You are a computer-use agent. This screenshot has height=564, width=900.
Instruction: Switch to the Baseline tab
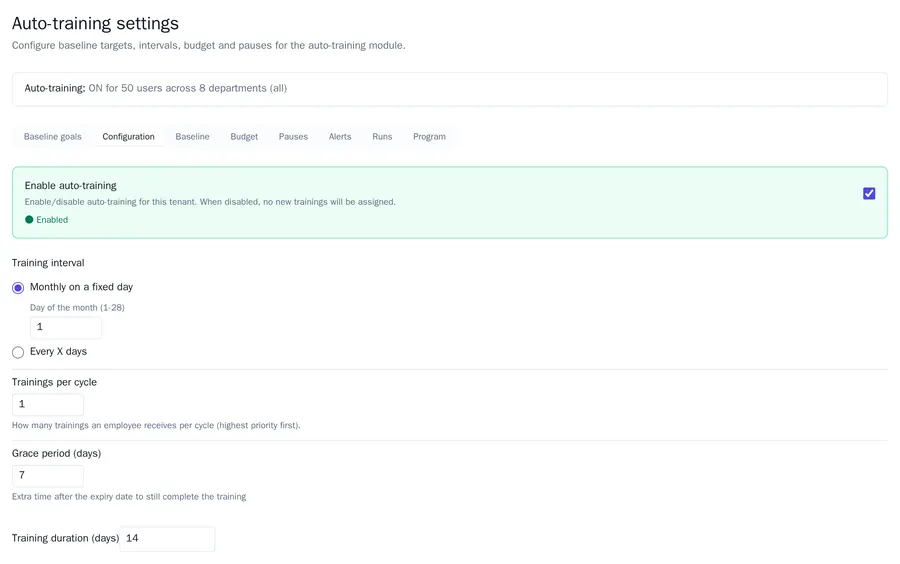[x=192, y=137]
